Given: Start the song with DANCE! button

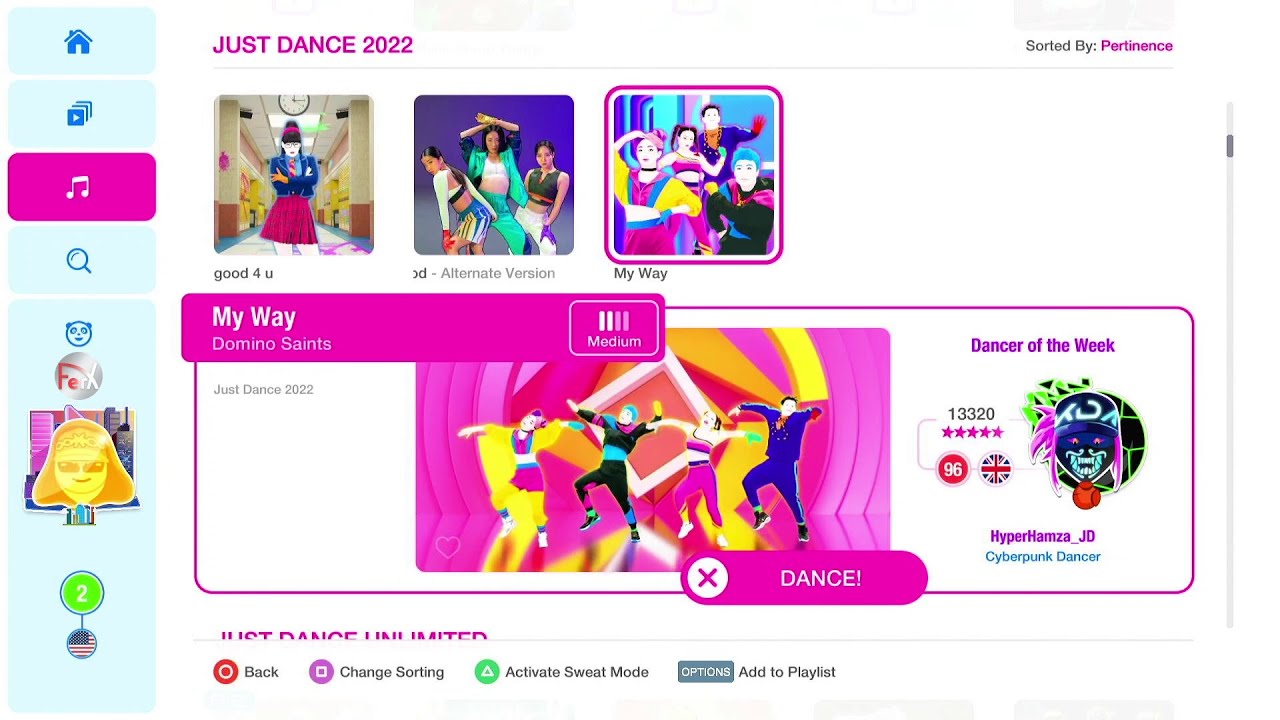Looking at the screenshot, I should (804, 578).
